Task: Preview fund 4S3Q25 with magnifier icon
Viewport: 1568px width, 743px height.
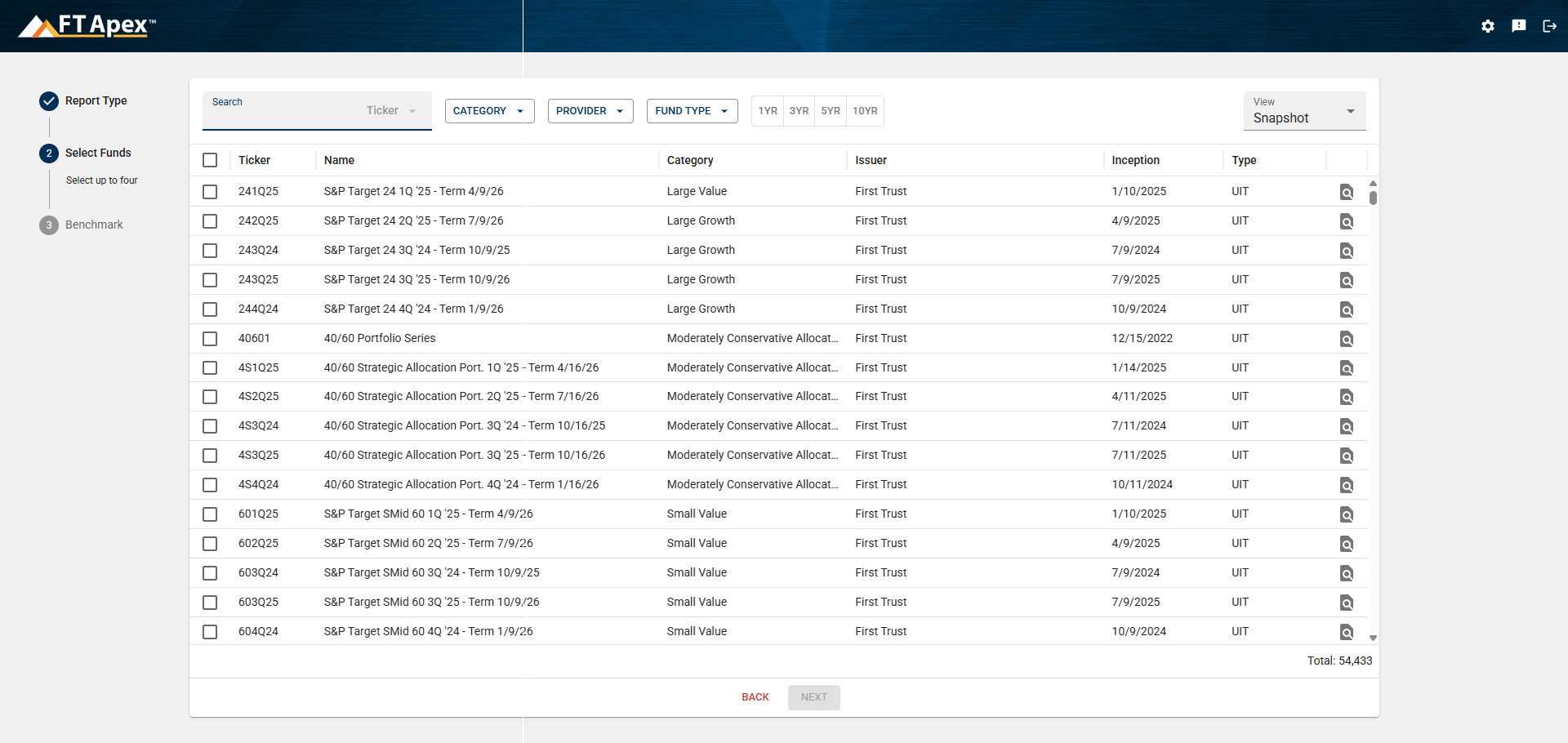Action: (1347, 456)
